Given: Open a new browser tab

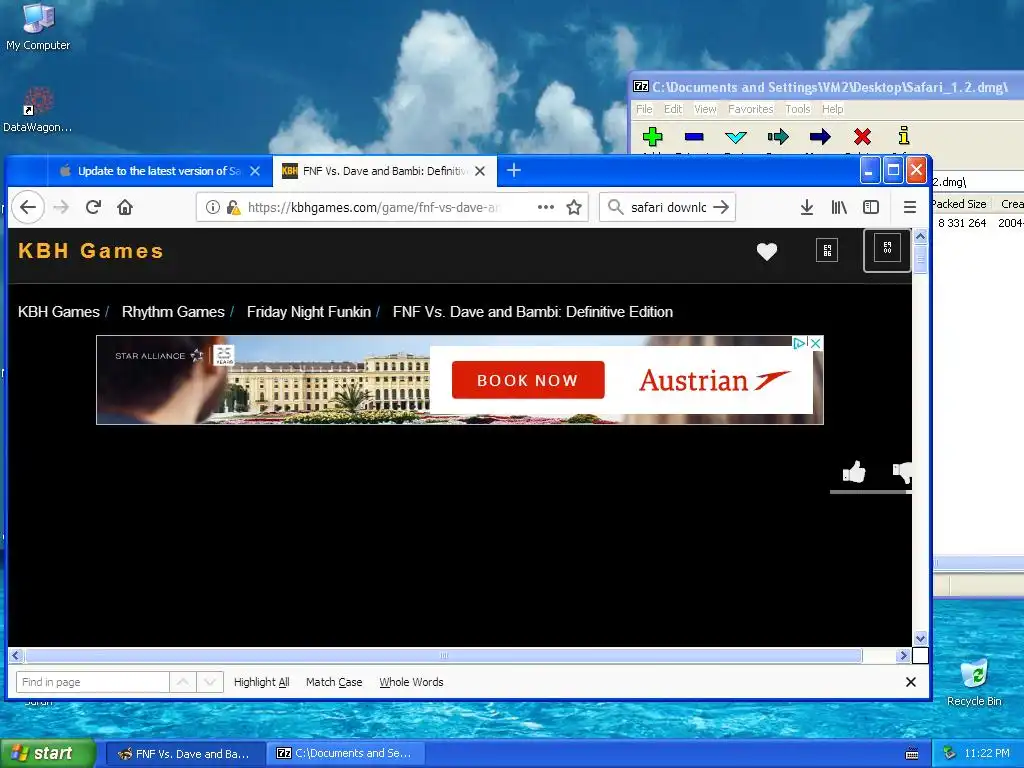Looking at the screenshot, I should tap(514, 170).
